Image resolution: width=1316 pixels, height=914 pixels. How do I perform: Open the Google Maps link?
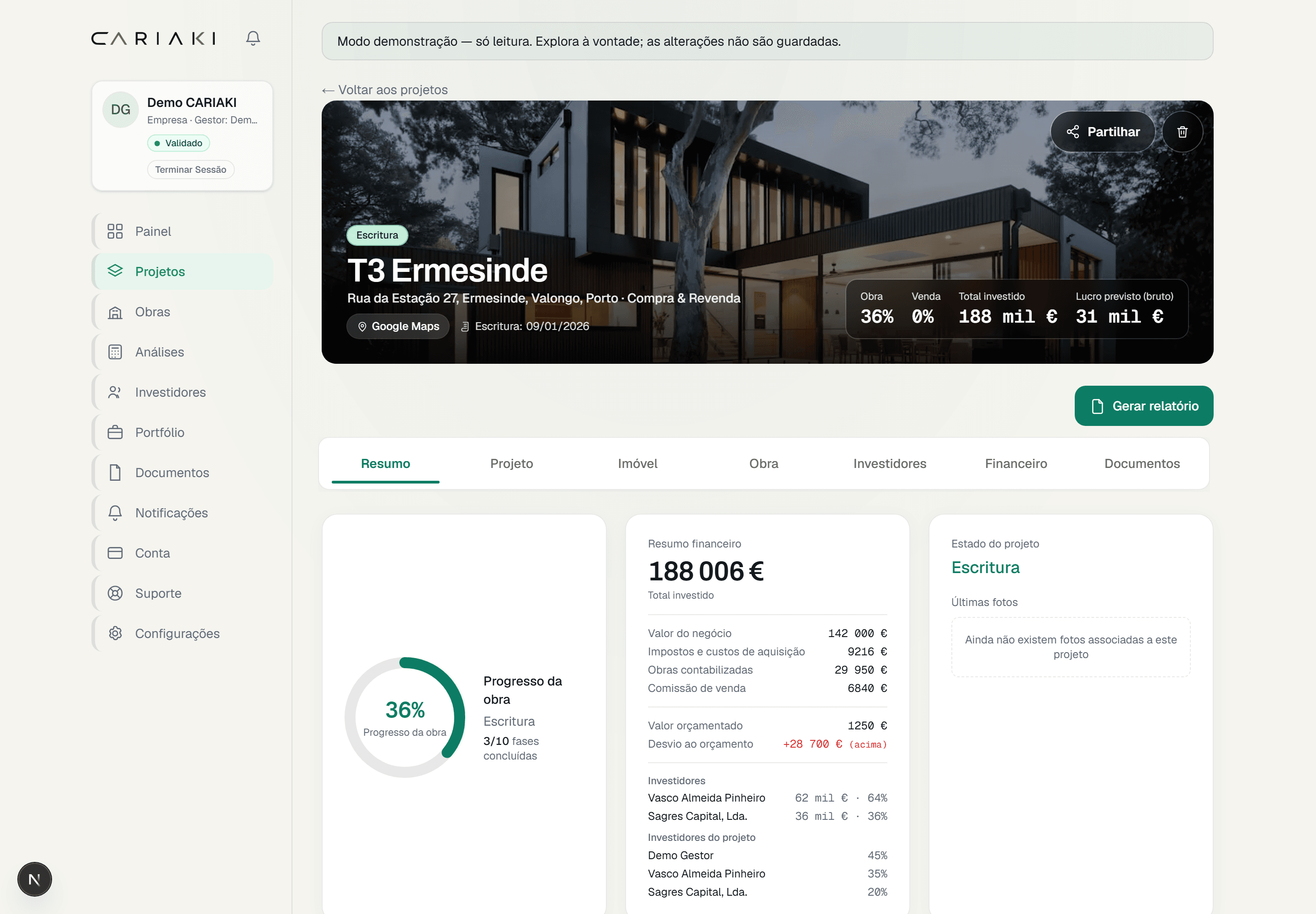point(398,326)
